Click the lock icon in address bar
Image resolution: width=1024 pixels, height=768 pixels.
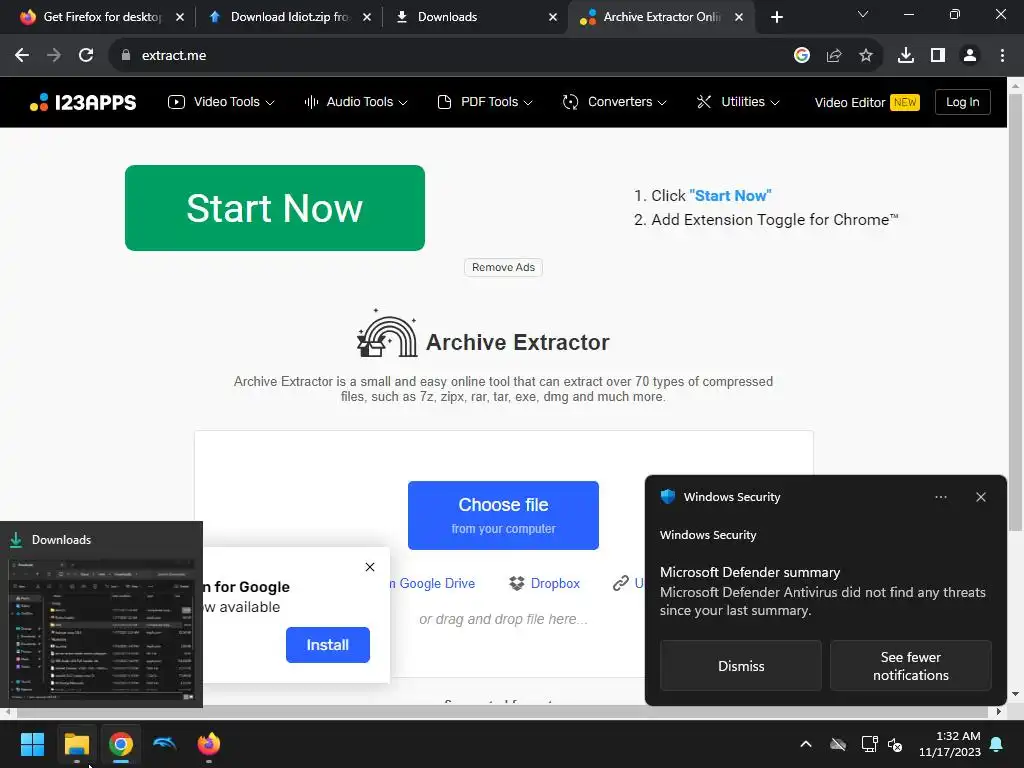(x=126, y=56)
